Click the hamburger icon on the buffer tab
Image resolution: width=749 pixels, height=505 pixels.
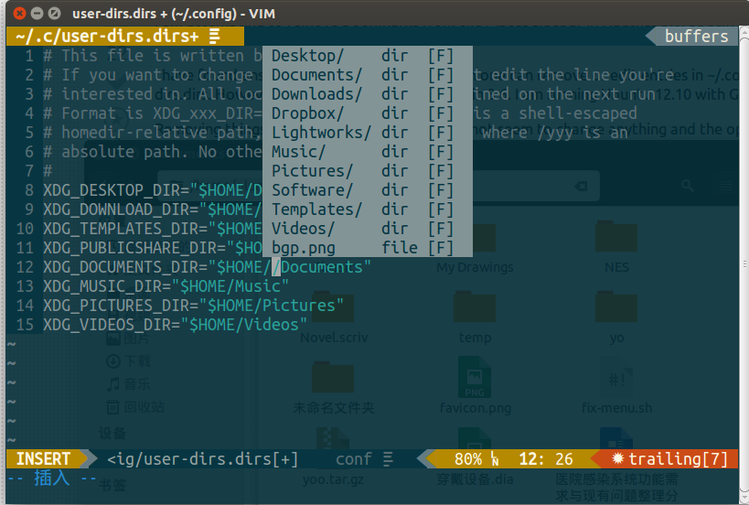(x=214, y=36)
